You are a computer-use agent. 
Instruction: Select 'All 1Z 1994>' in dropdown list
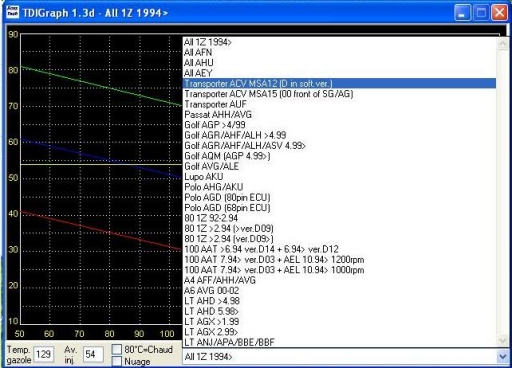pyautogui.click(x=339, y=42)
